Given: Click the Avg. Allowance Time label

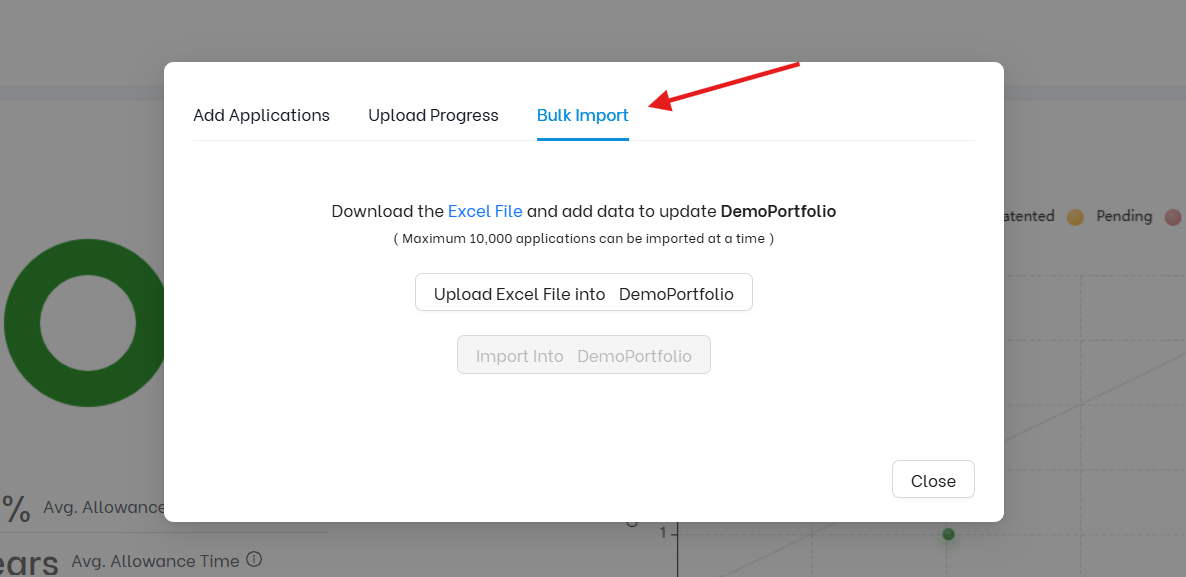Looking at the screenshot, I should (x=155, y=561).
